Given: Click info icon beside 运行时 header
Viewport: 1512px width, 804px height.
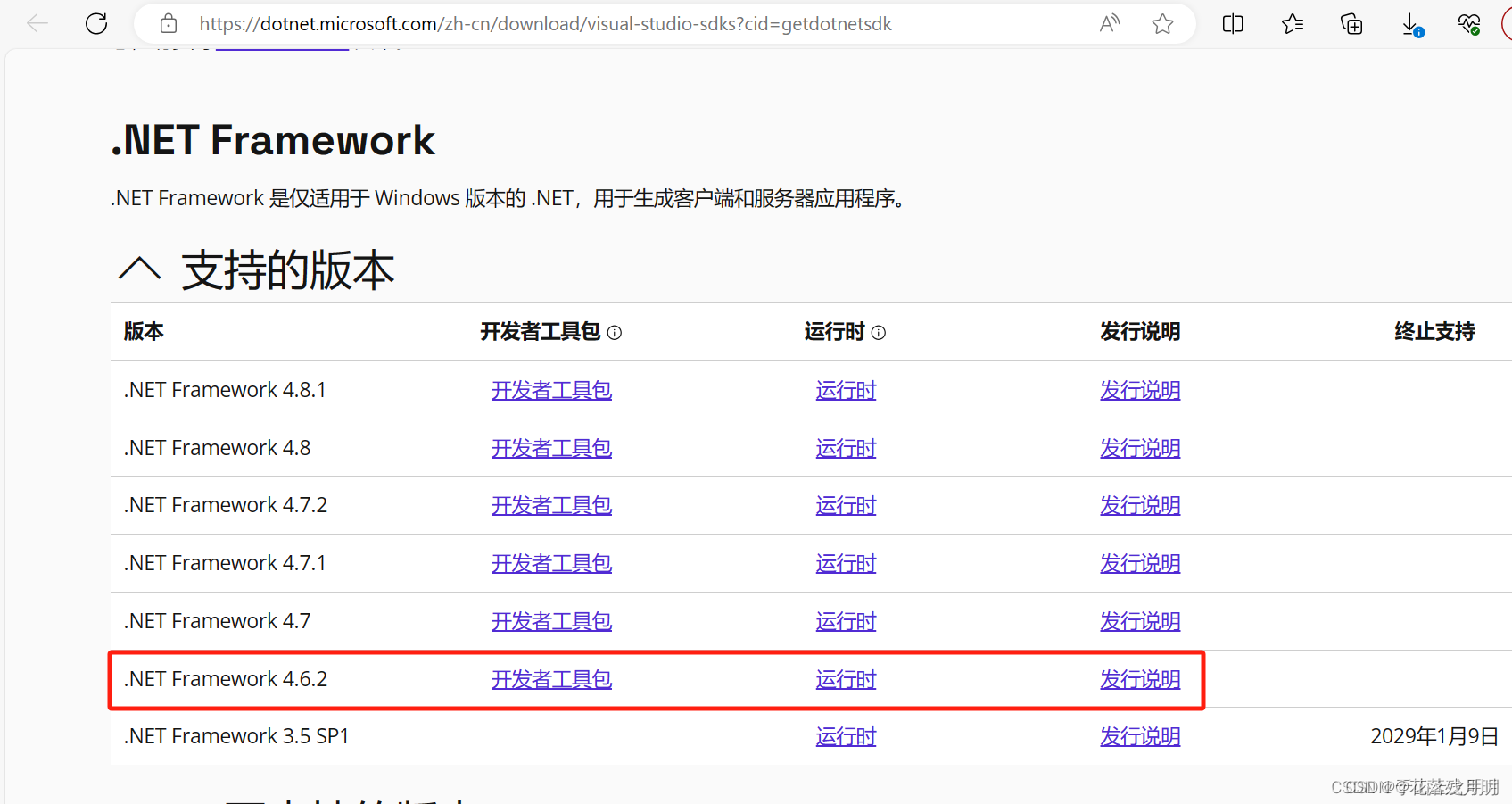Looking at the screenshot, I should [879, 333].
